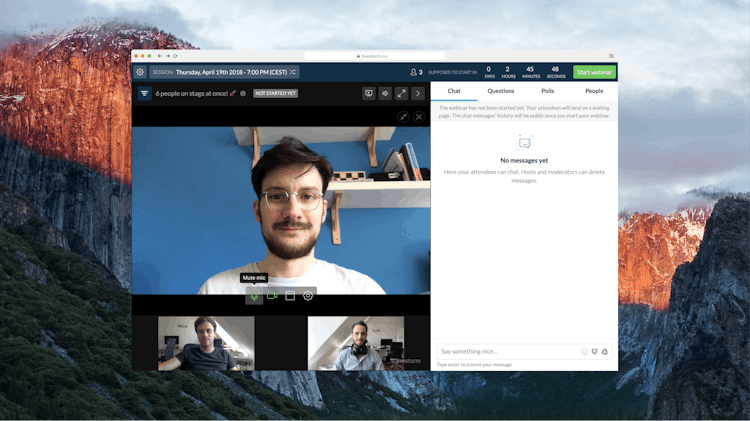Viewport: 750px width, 421px height.
Task: Click the info icon beside webinar title
Action: [x=243, y=93]
